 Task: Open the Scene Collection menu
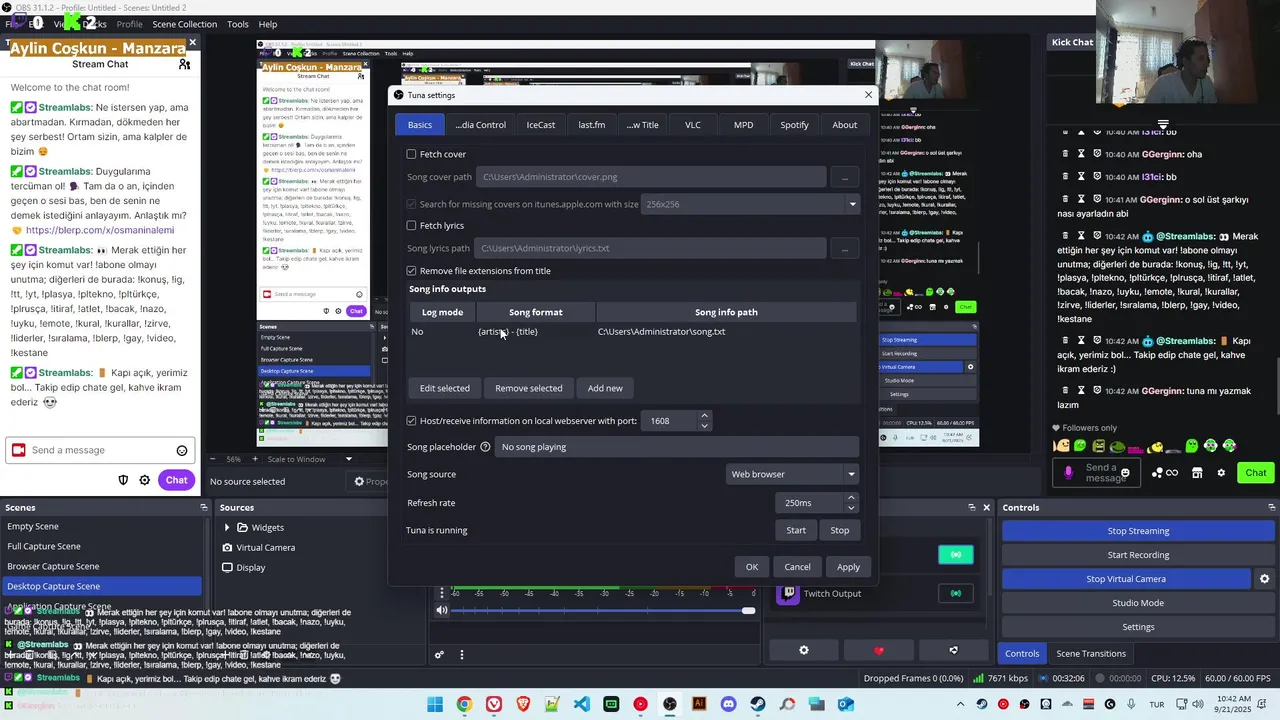[x=184, y=24]
